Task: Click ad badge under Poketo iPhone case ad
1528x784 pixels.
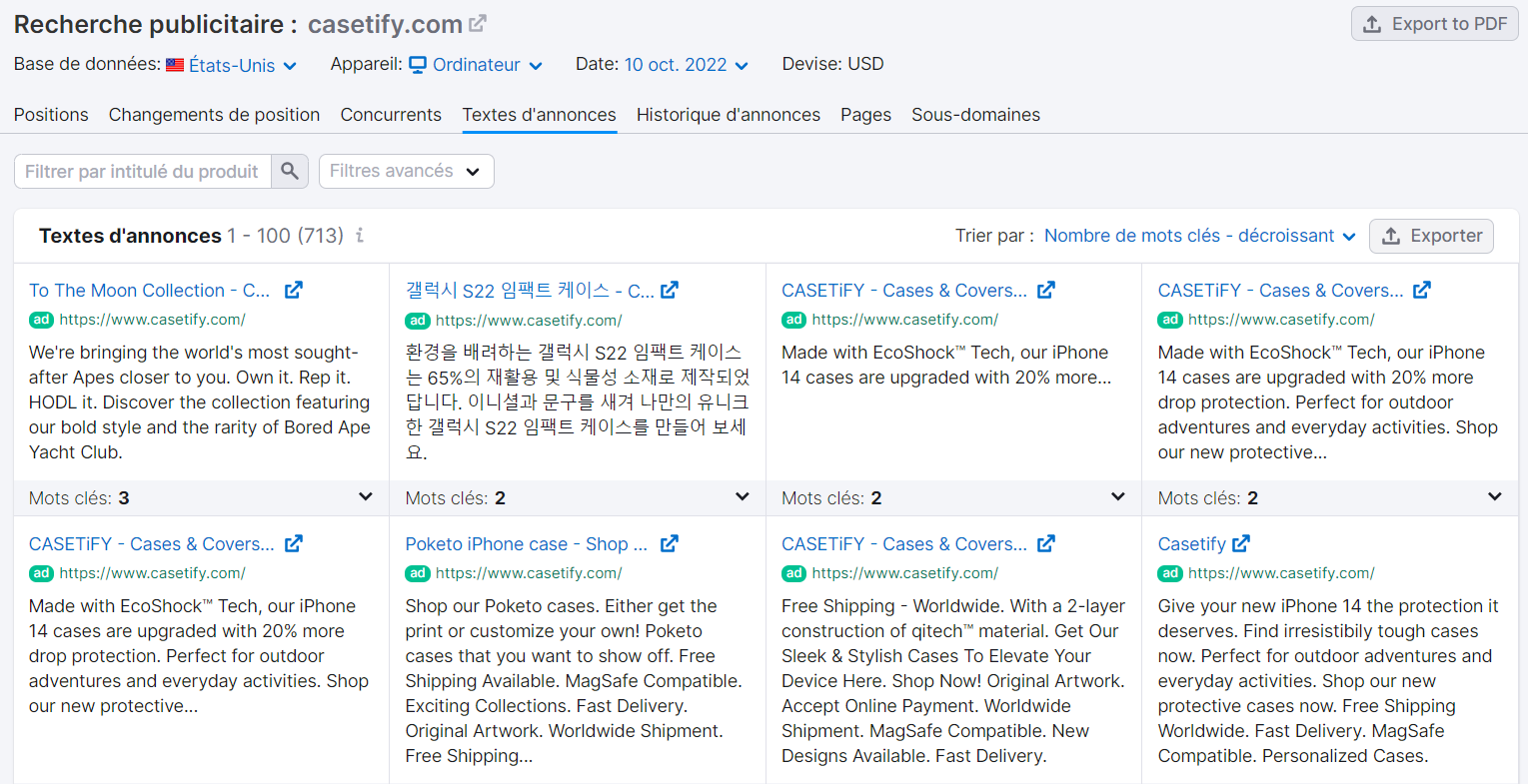Action: [418, 573]
